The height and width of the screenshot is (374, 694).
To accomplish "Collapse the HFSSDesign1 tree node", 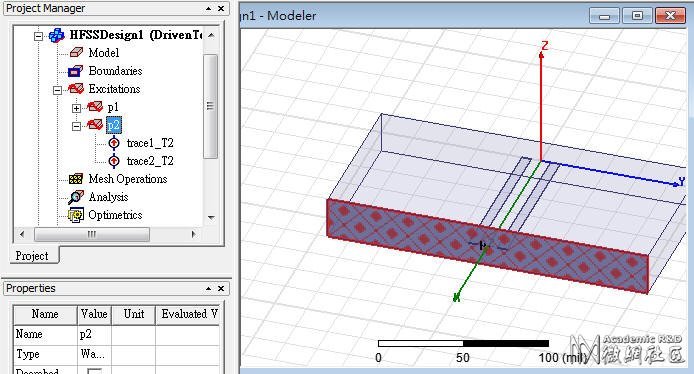I will [39, 36].
